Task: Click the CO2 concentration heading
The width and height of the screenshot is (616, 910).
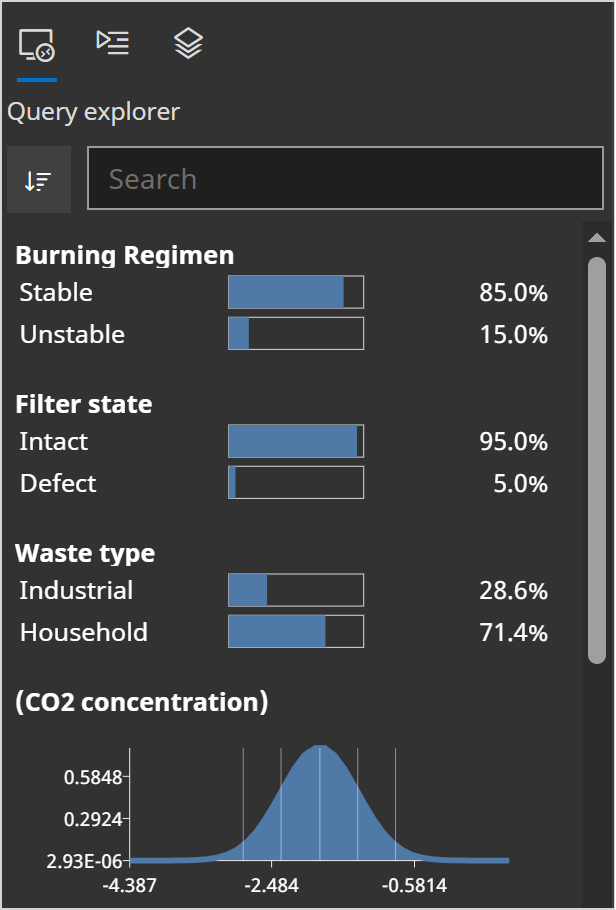Action: coord(142,702)
